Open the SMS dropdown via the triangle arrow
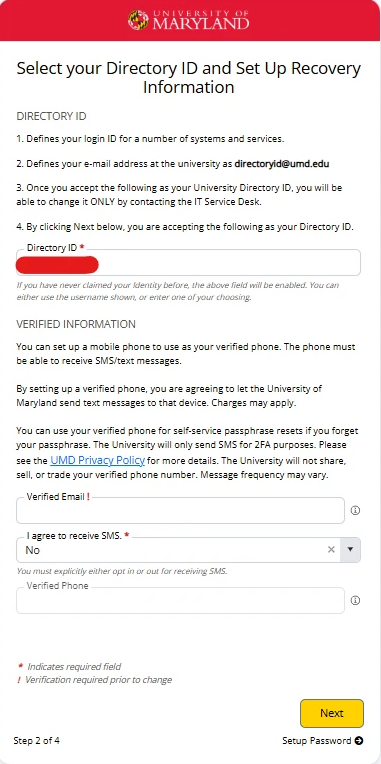The height and width of the screenshot is (764, 381). point(350,550)
